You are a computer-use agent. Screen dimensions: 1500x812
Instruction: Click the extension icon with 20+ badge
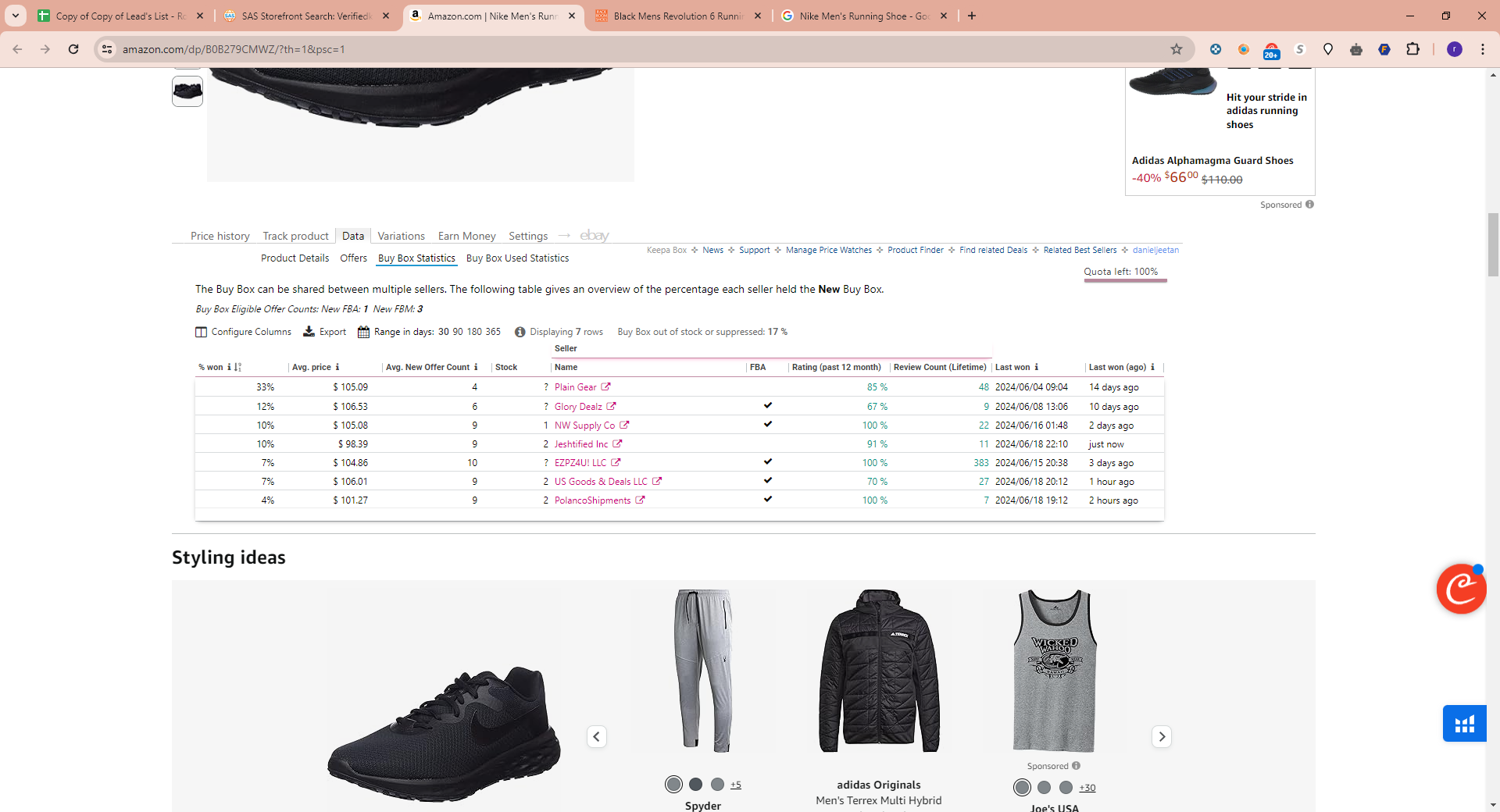(x=1272, y=51)
